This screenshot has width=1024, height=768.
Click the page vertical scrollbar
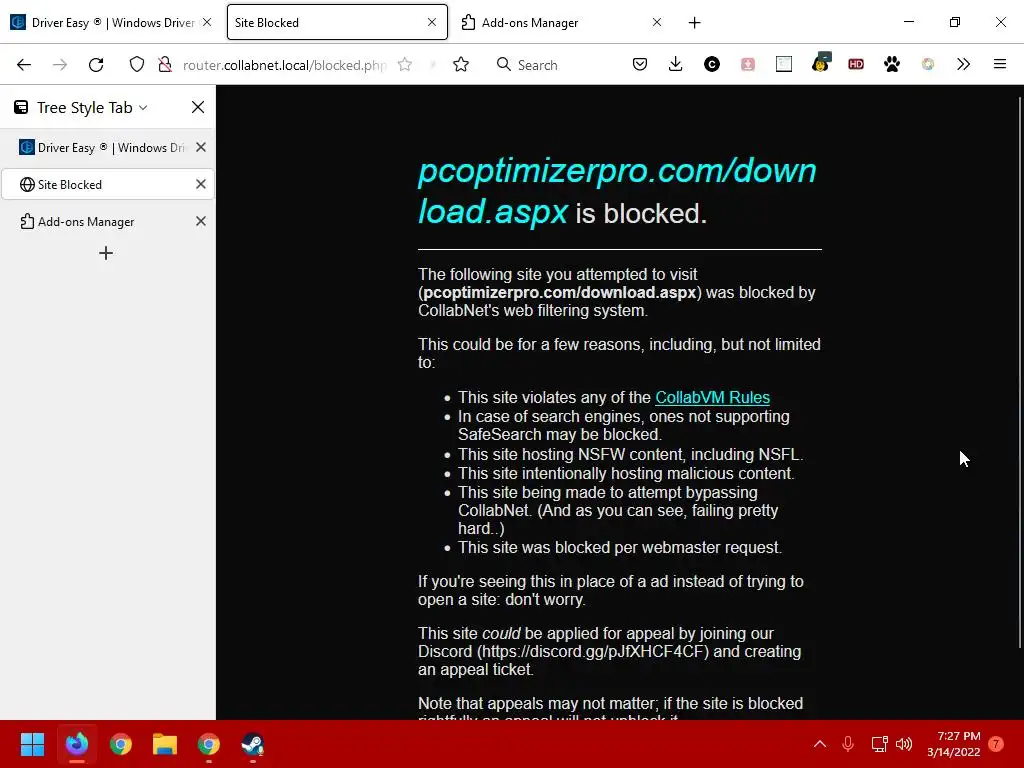[x=1019, y=372]
